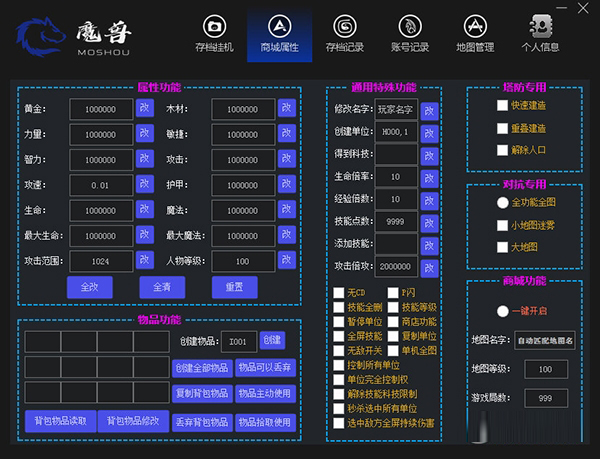Tick the 技能全删 checkbox
The height and width of the screenshot is (459, 600).
[339, 308]
